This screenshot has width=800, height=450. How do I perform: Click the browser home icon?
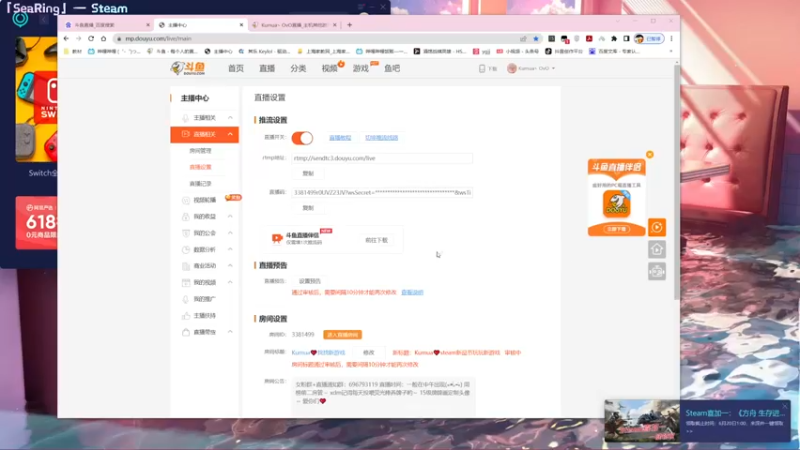click(104, 38)
